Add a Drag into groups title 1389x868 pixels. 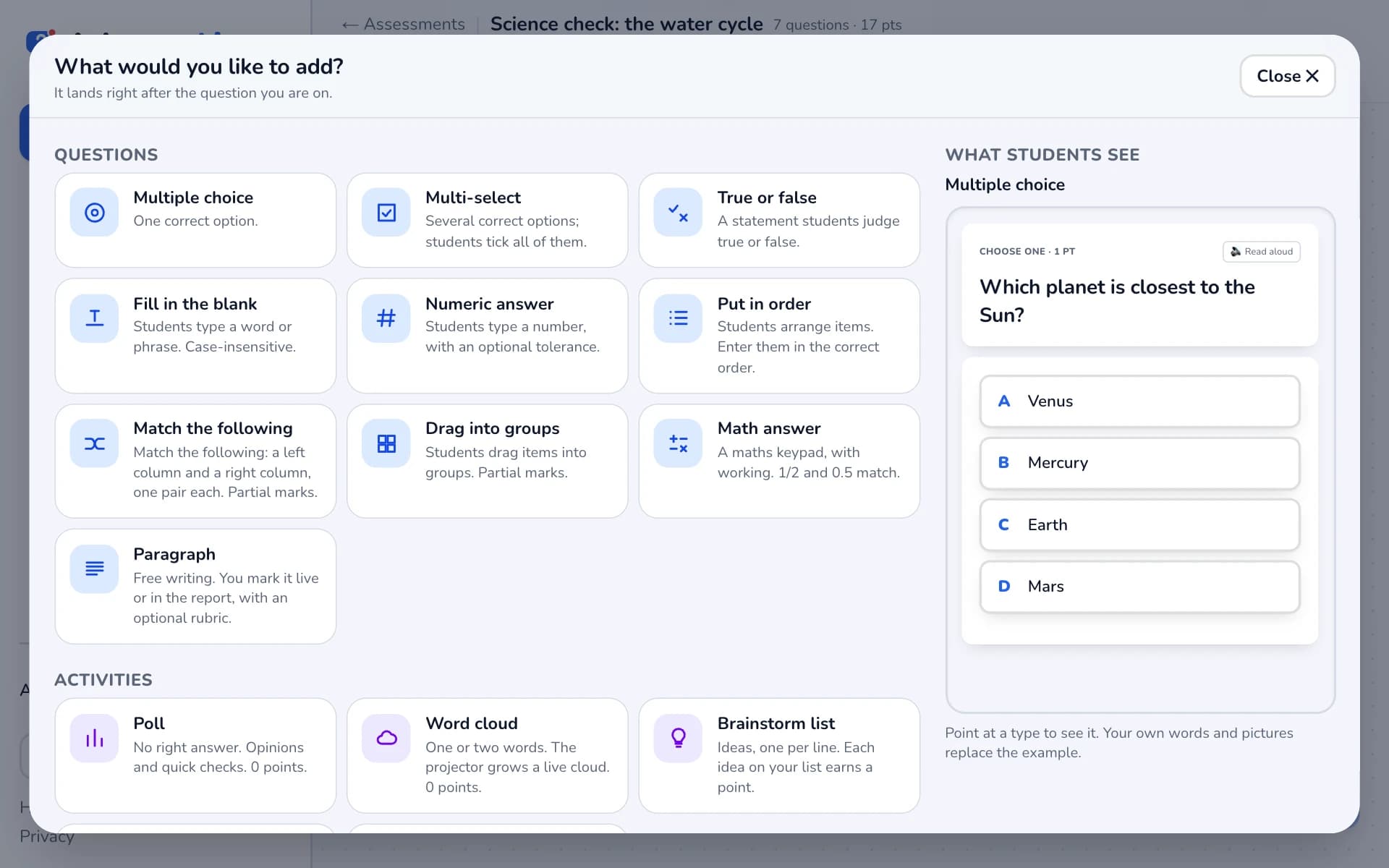click(x=493, y=428)
